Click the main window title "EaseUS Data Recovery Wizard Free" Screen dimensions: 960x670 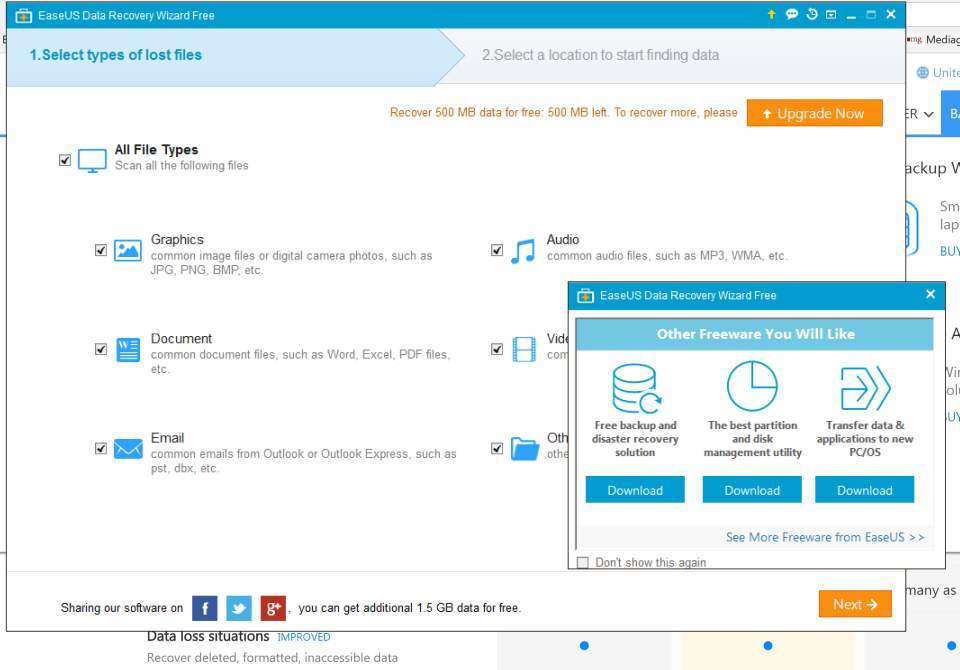coord(126,15)
